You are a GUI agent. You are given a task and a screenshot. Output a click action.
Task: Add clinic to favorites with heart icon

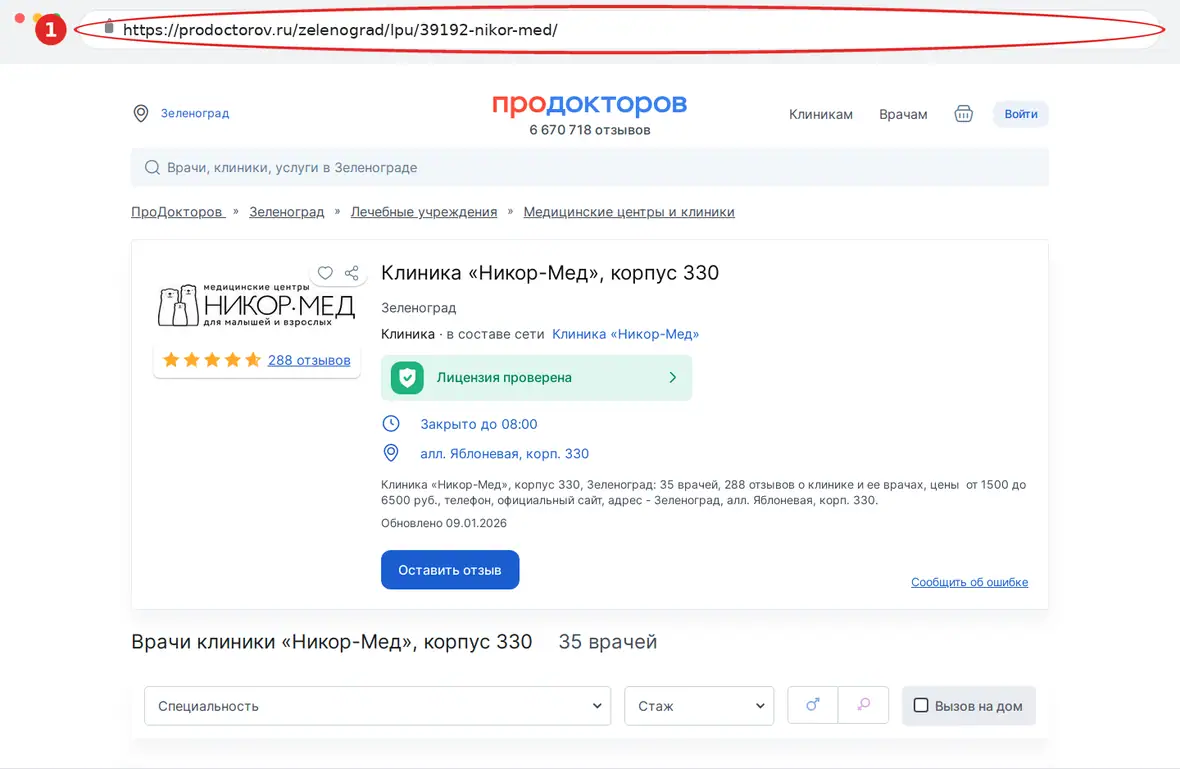(x=325, y=272)
